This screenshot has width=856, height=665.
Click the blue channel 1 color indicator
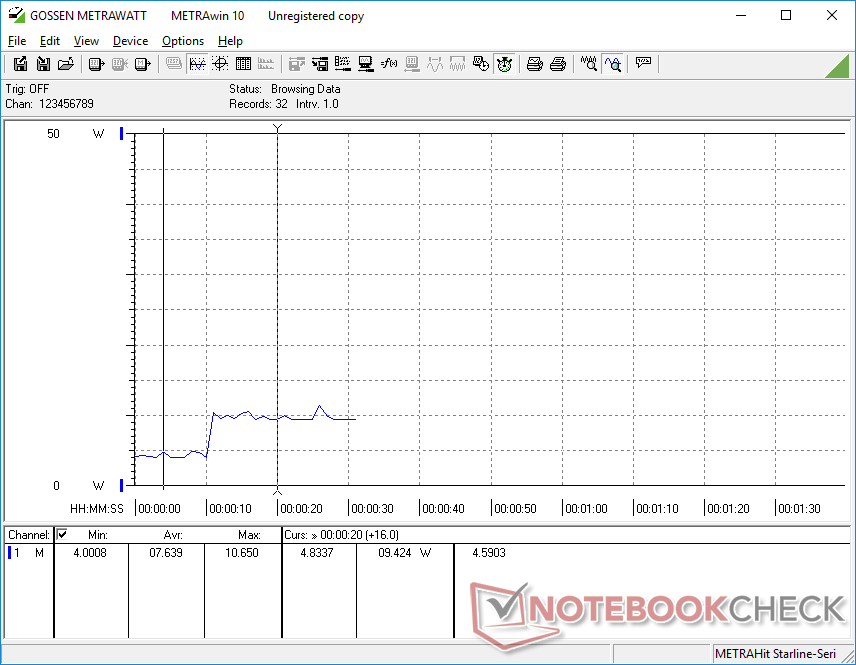pyautogui.click(x=9, y=553)
